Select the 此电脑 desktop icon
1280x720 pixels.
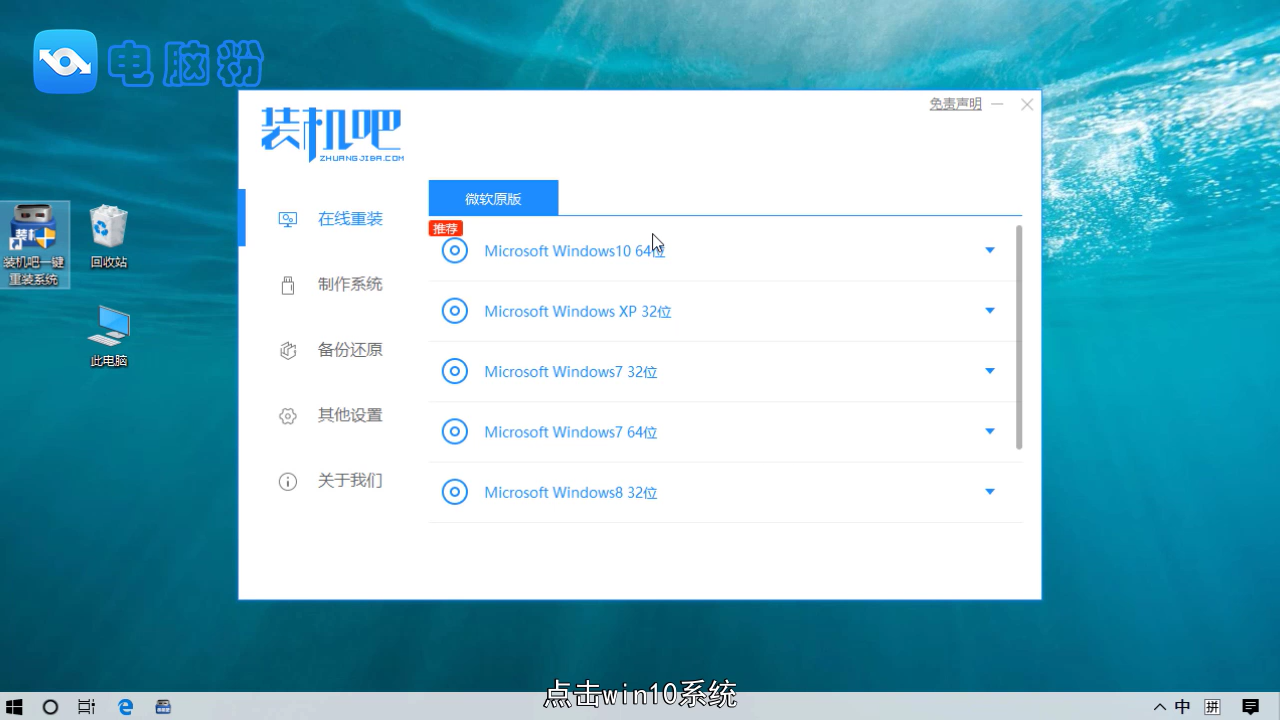pos(109,336)
